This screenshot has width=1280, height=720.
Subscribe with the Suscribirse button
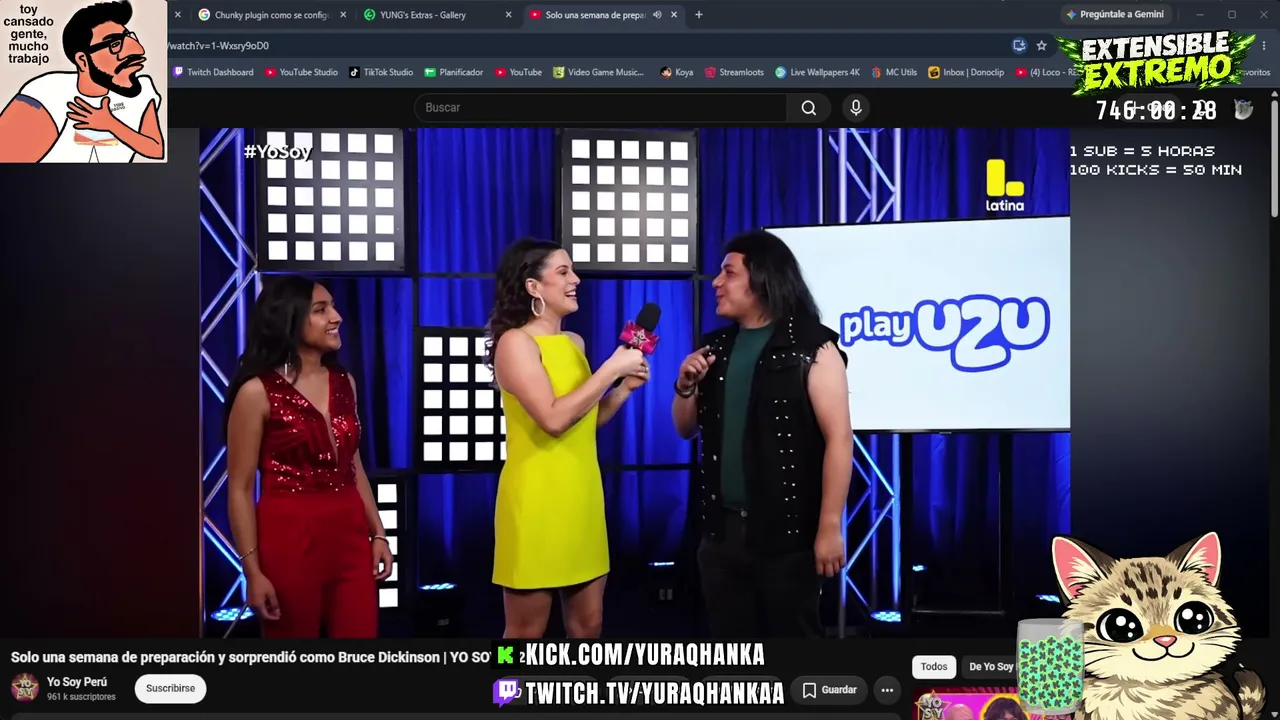point(170,688)
